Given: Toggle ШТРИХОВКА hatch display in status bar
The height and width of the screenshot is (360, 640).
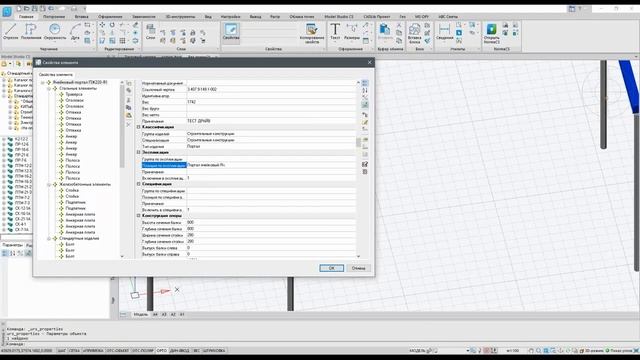Looking at the screenshot, I should click(214, 351).
